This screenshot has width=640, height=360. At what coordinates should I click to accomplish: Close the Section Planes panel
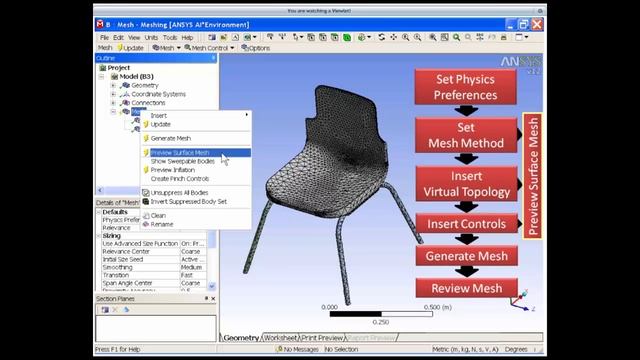coord(213,299)
